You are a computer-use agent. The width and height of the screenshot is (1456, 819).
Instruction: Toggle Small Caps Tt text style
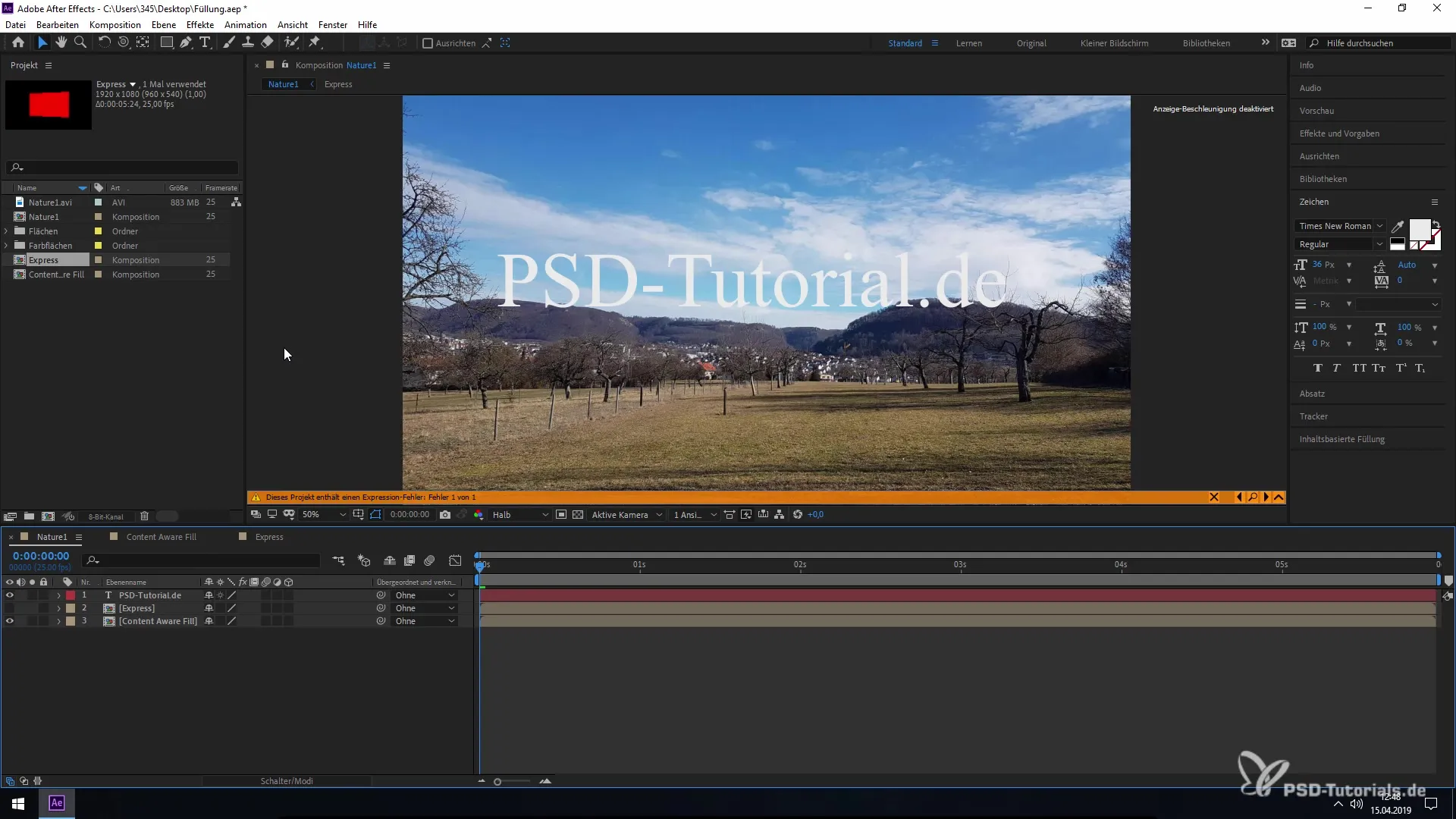point(1379,368)
